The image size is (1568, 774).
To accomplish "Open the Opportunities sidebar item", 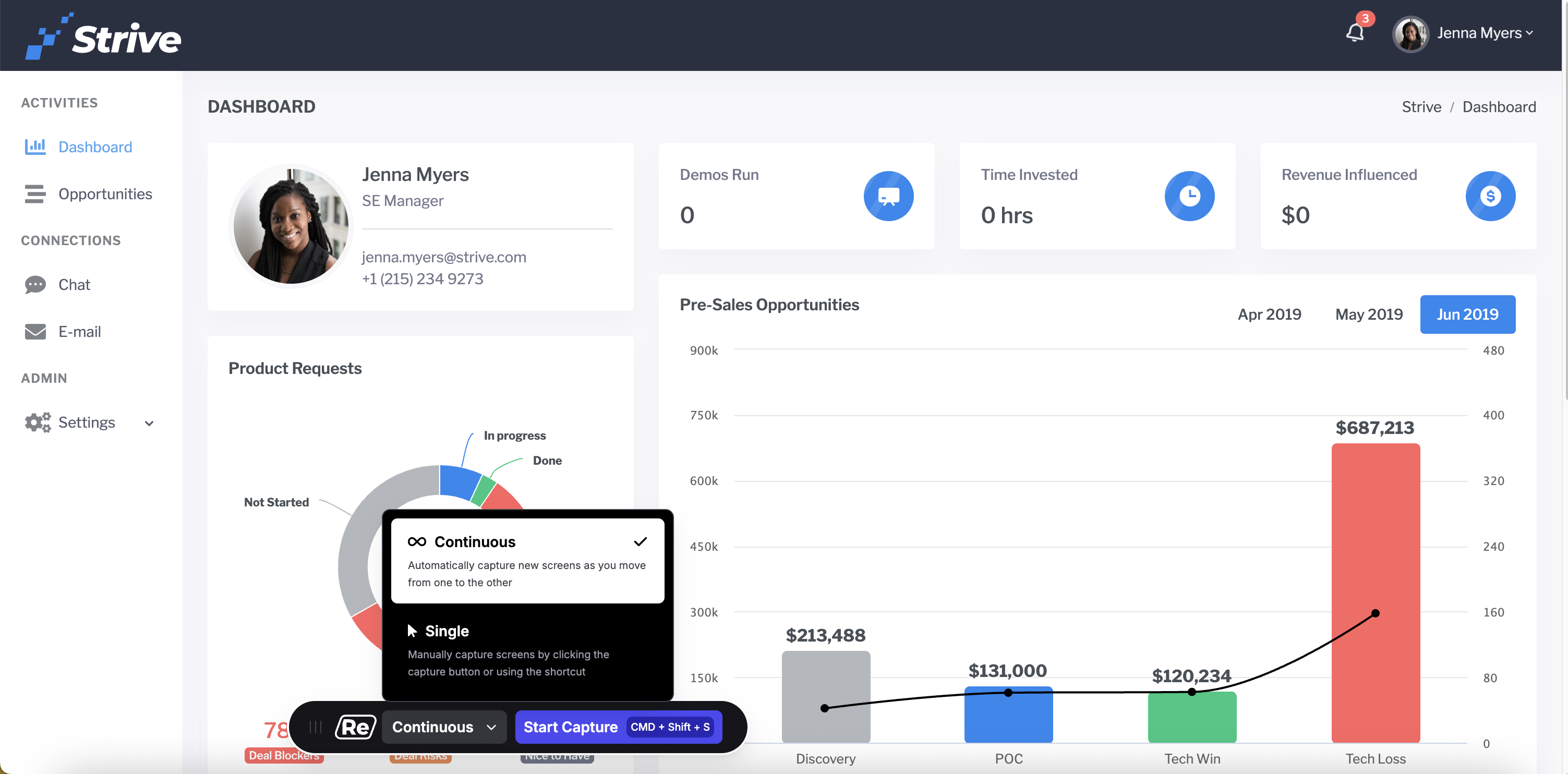I will click(x=88, y=194).
